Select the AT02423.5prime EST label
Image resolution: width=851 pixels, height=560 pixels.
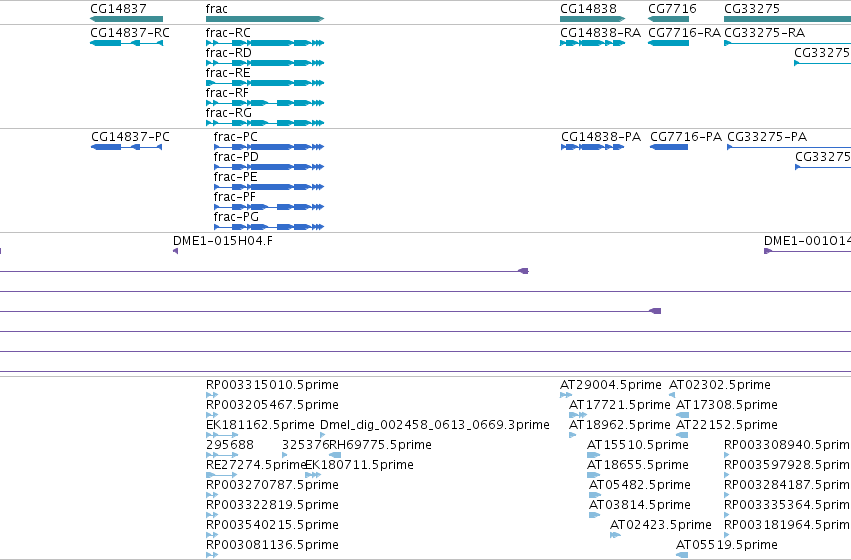pos(661,525)
